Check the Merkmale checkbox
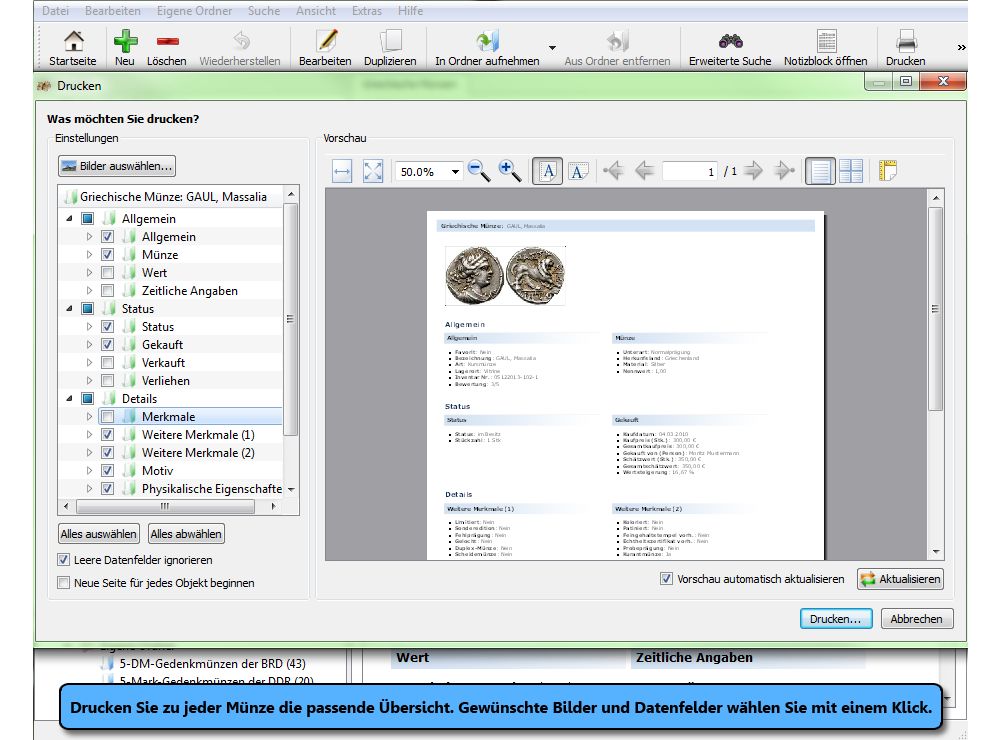This screenshot has width=1001, height=740. (x=108, y=417)
